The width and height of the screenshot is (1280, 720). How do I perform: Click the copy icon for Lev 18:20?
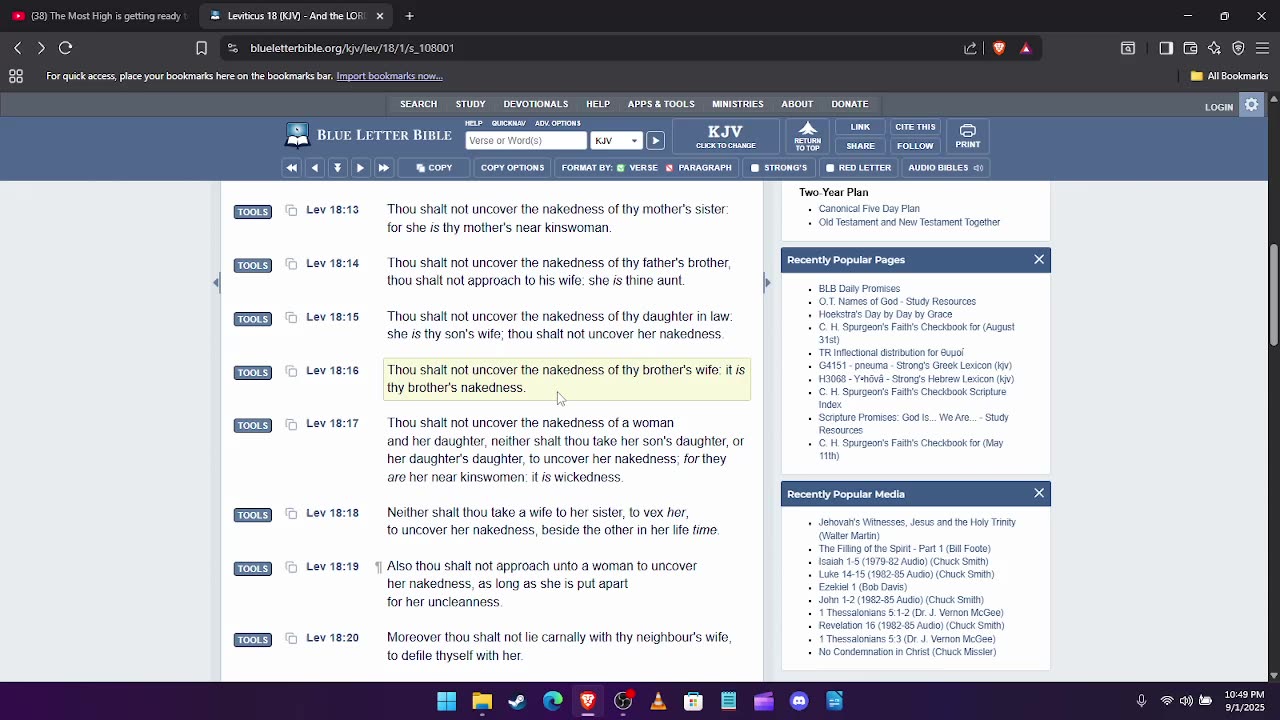coord(291,638)
